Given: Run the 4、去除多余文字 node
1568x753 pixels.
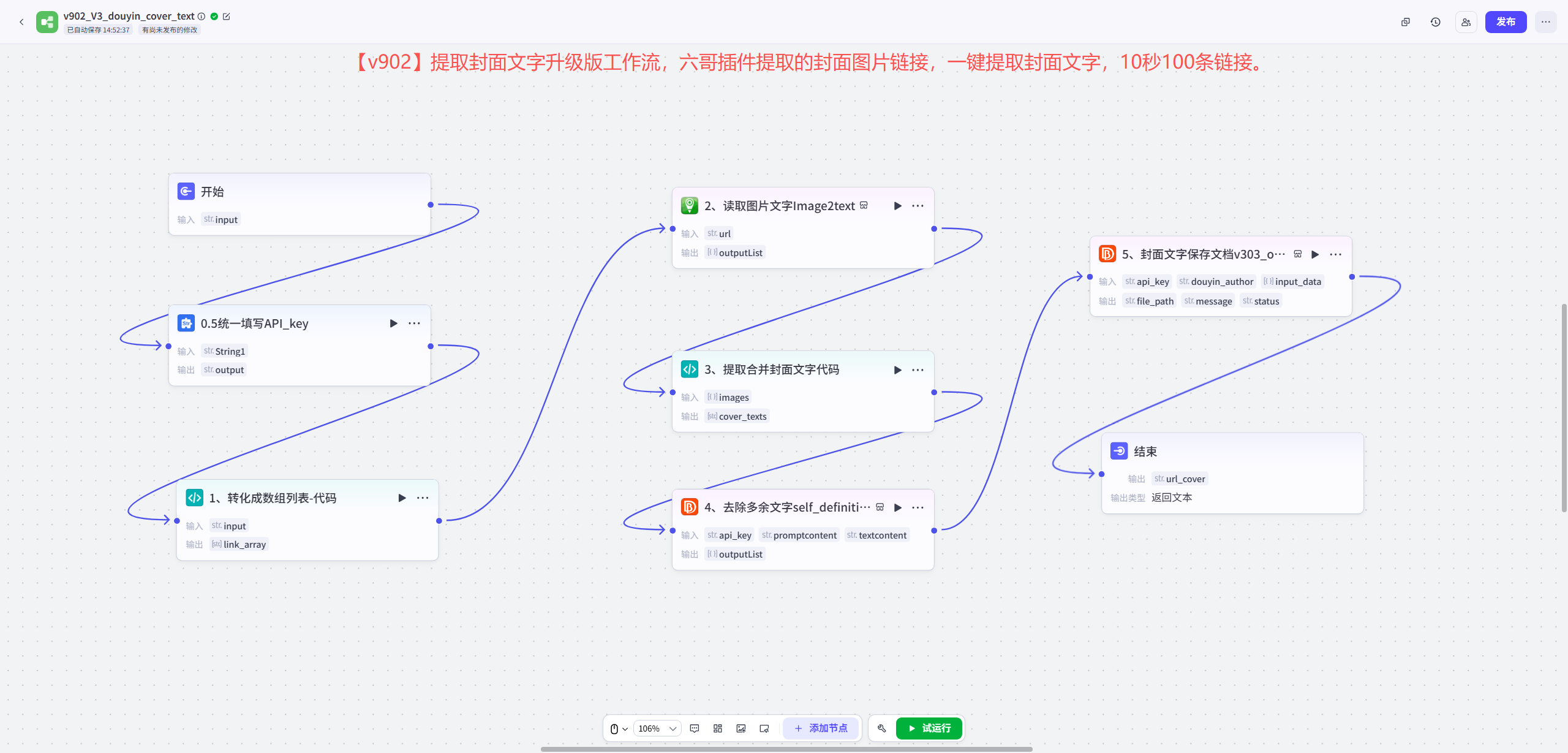Looking at the screenshot, I should click(x=898, y=507).
